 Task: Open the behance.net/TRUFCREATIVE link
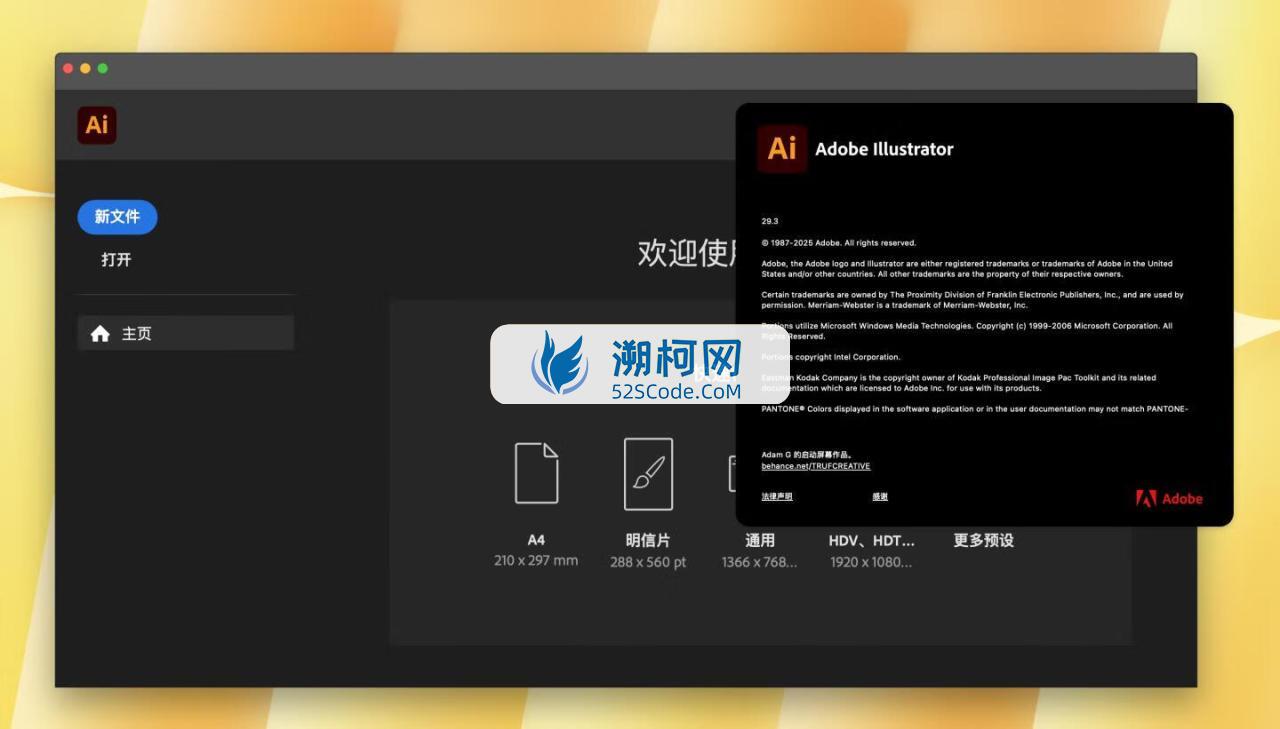[816, 466]
